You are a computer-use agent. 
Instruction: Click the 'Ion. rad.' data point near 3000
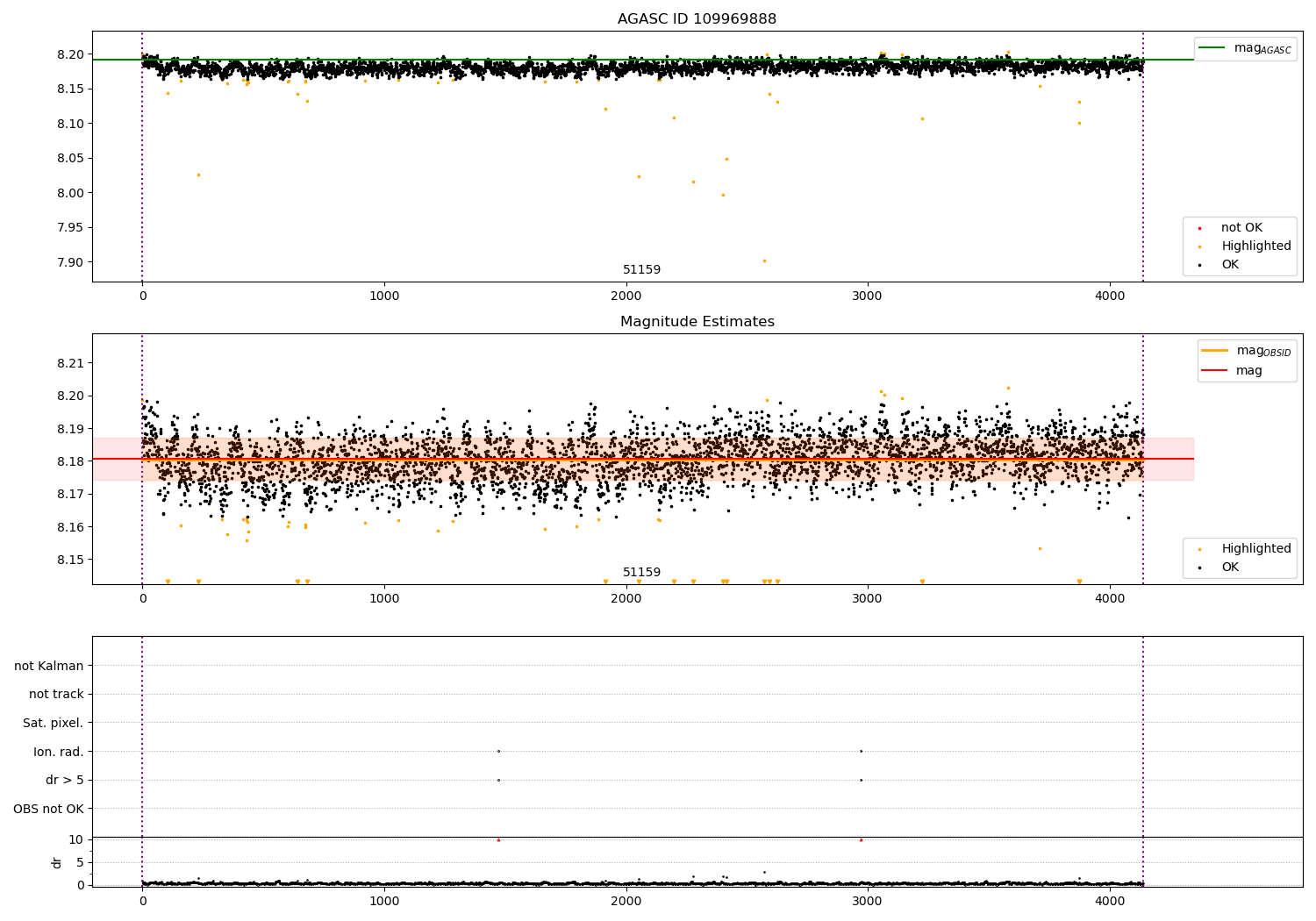tap(861, 751)
